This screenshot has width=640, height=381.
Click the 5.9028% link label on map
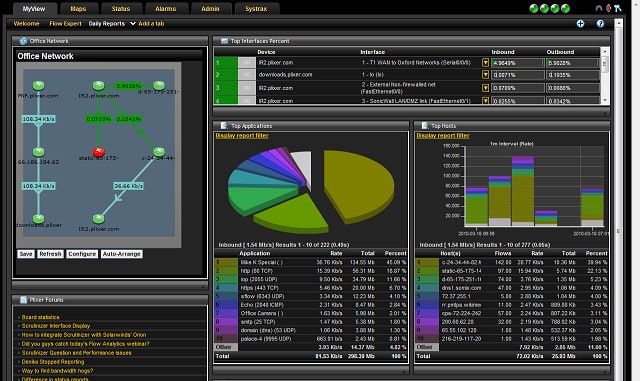(x=128, y=86)
